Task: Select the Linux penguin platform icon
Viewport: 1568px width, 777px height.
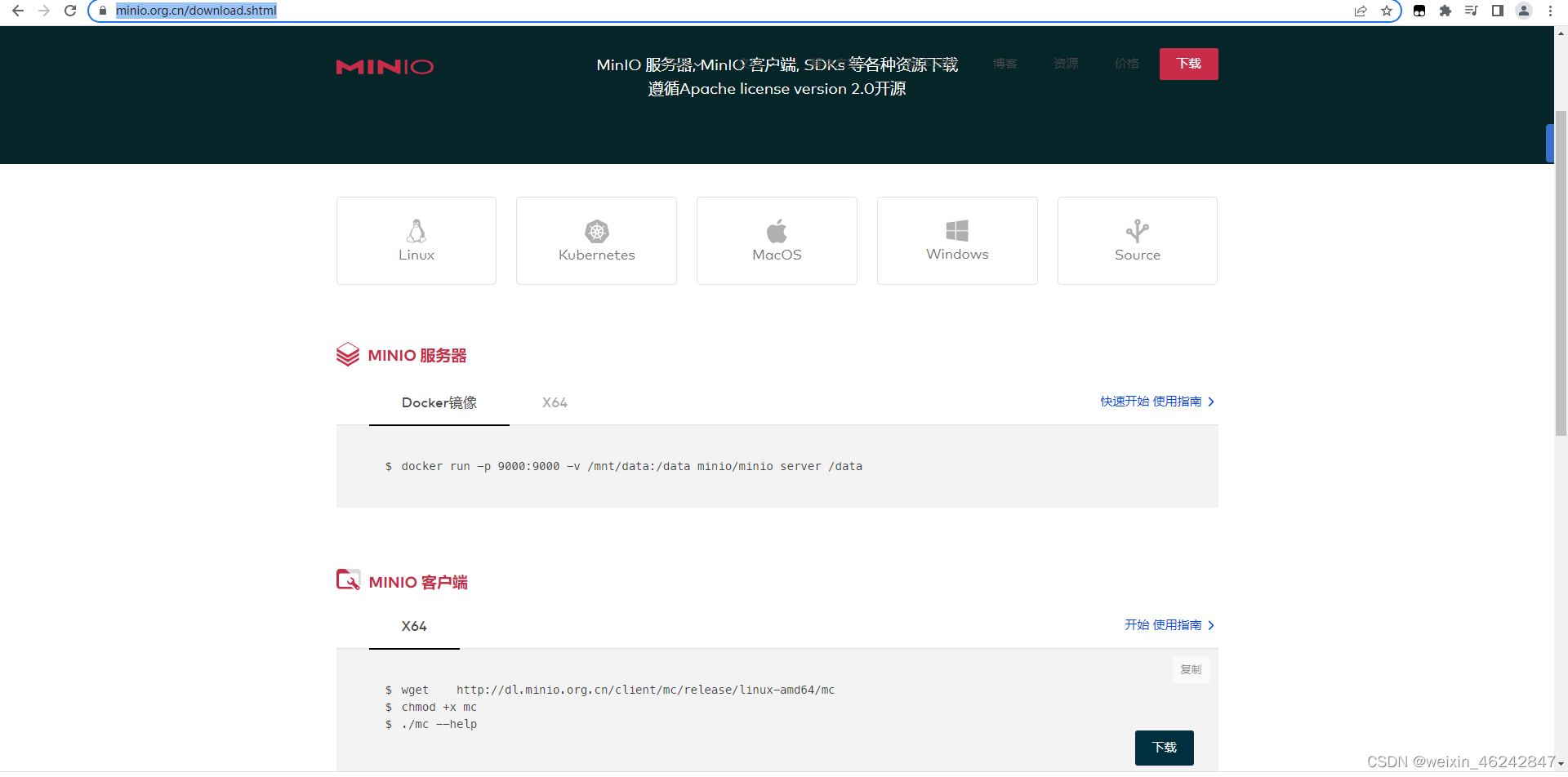Action: point(416,232)
